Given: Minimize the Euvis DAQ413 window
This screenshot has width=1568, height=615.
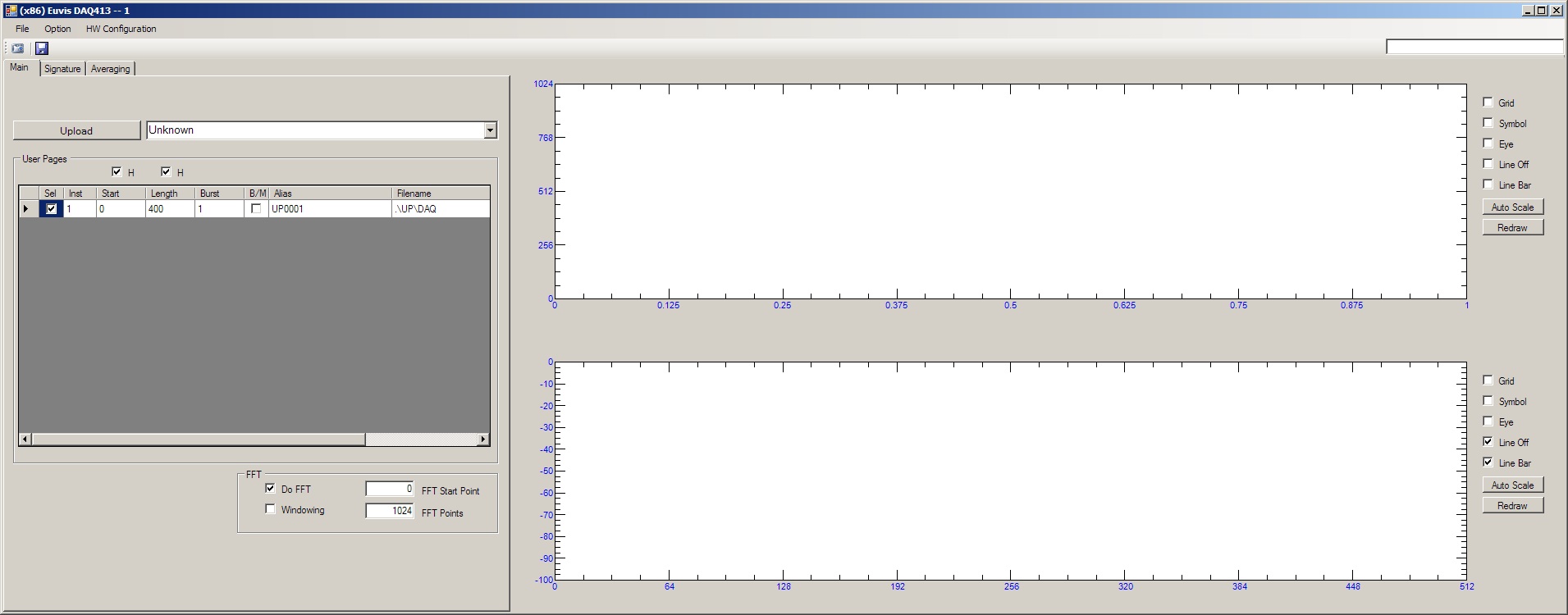Looking at the screenshot, I should [1528, 11].
